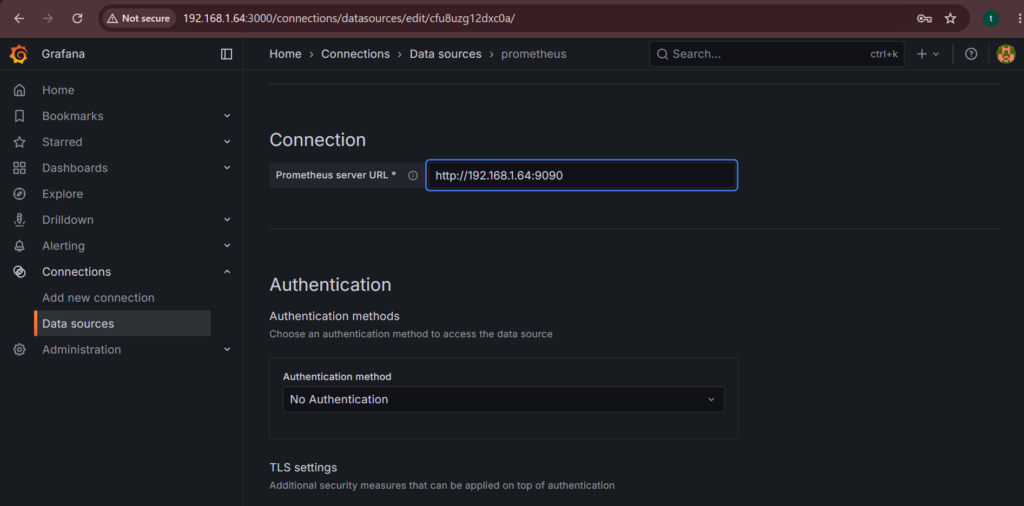This screenshot has height=506, width=1024.
Task: Expand the Bookmarks section chevron
Action: [227, 116]
